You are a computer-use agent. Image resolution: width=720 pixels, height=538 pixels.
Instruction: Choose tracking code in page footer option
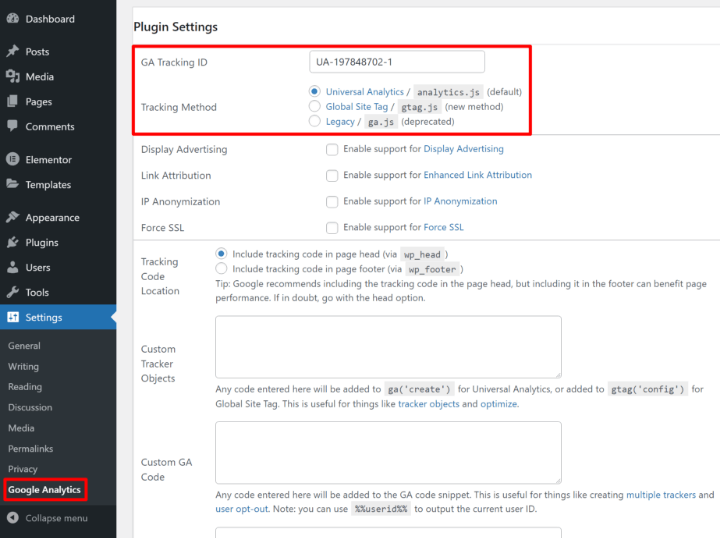tap(221, 269)
